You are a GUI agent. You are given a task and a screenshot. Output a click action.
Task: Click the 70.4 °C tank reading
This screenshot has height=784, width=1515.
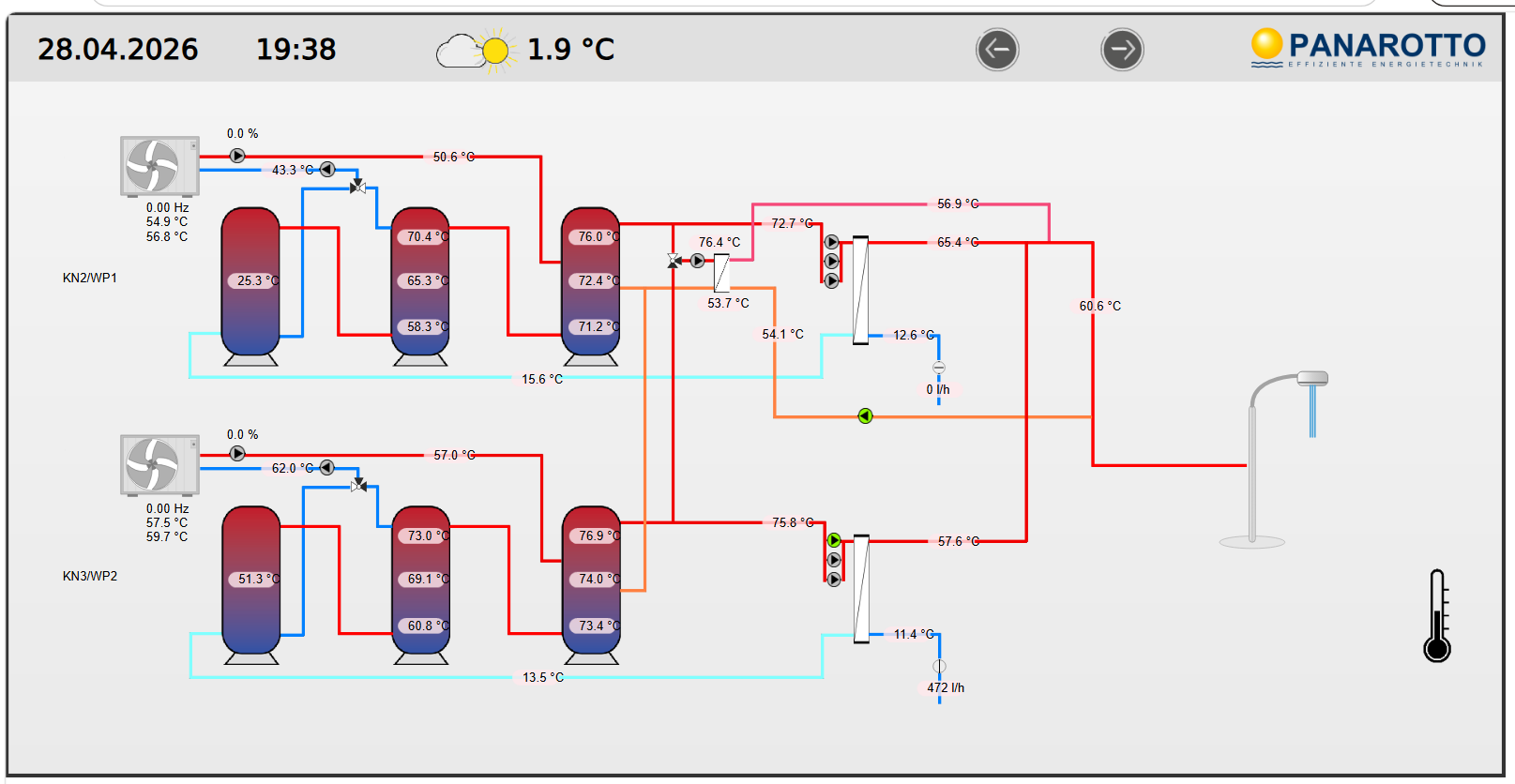coord(427,236)
